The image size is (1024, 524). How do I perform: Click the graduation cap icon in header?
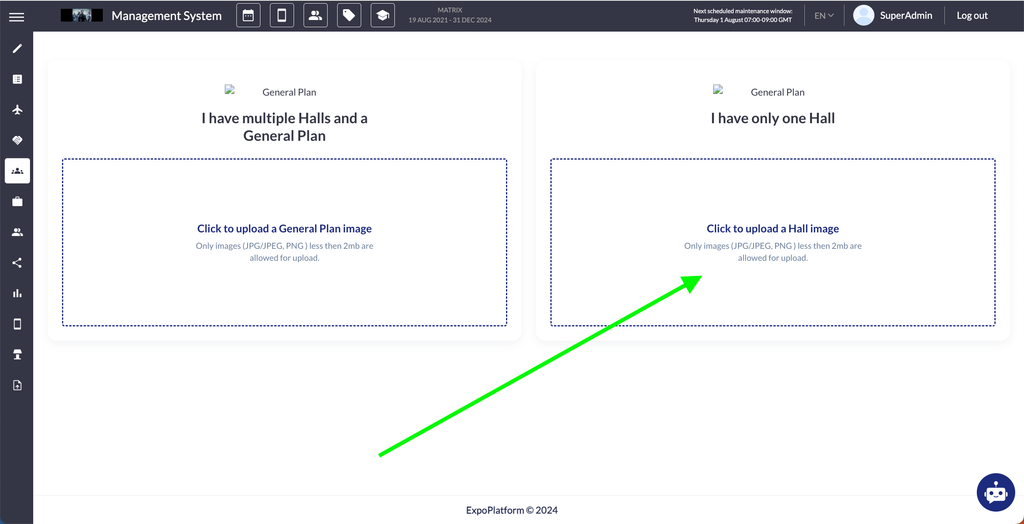[381, 16]
